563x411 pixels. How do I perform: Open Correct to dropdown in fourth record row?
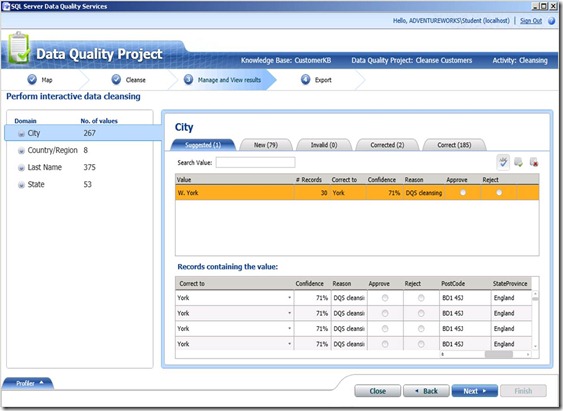[x=289, y=344]
